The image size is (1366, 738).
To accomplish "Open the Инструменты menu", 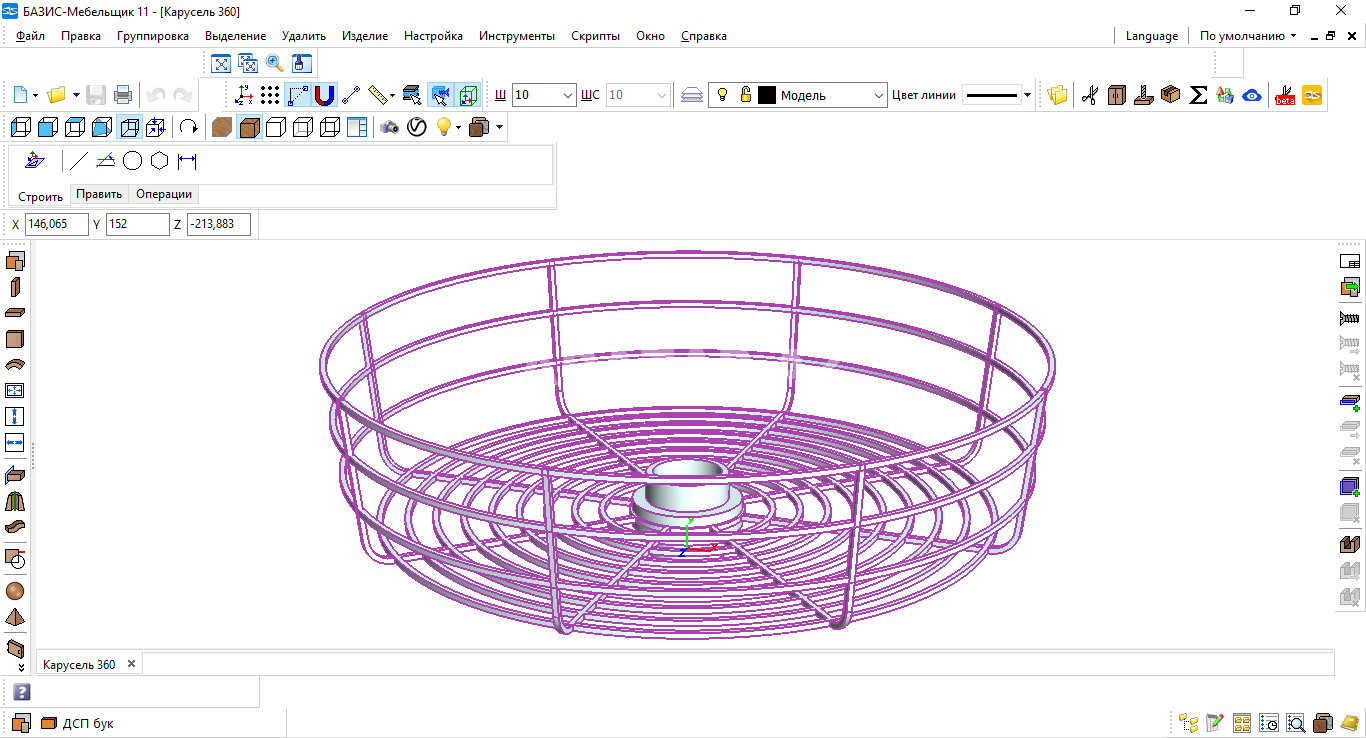I will coord(517,36).
